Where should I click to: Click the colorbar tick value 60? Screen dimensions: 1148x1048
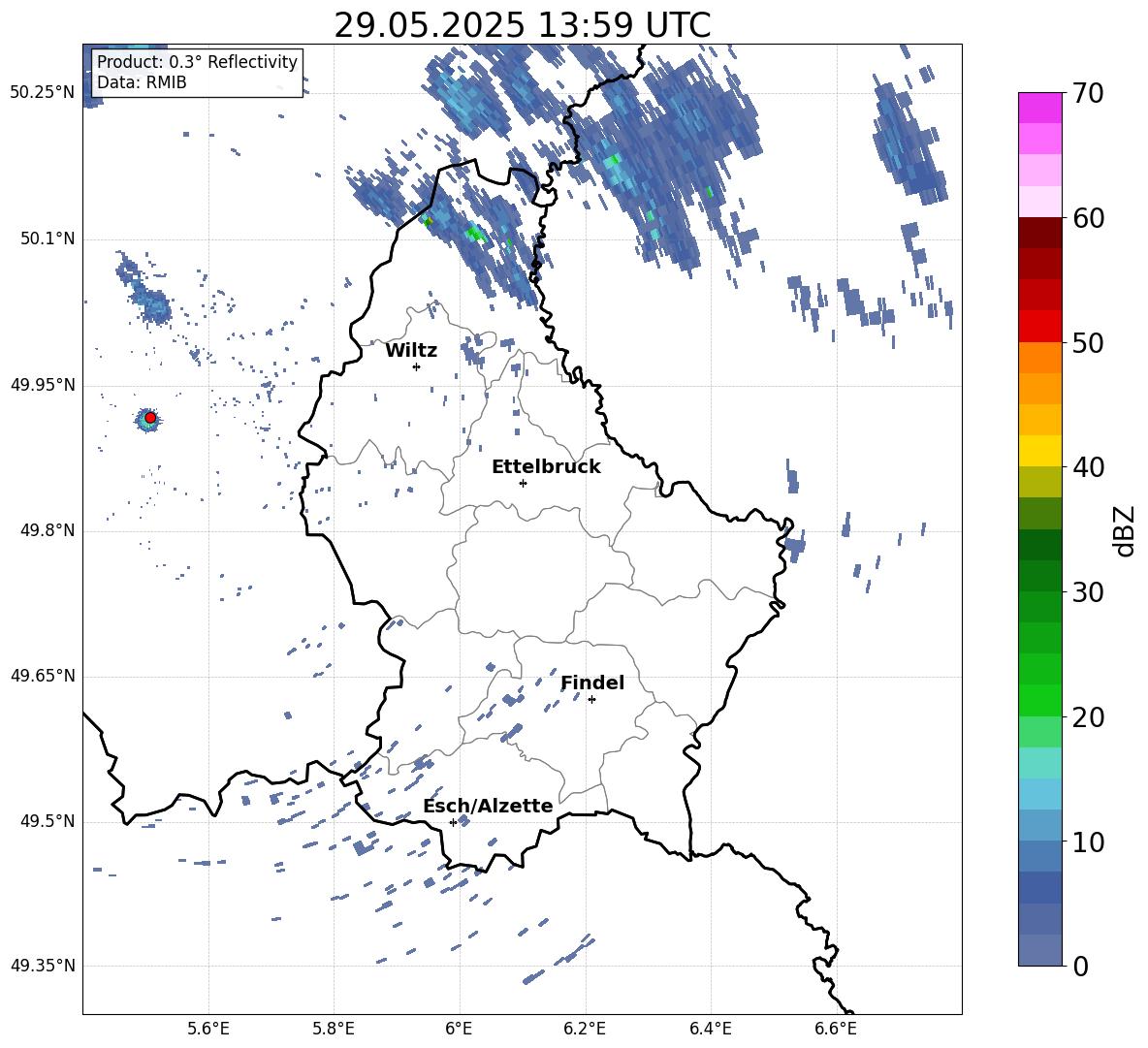(1089, 218)
